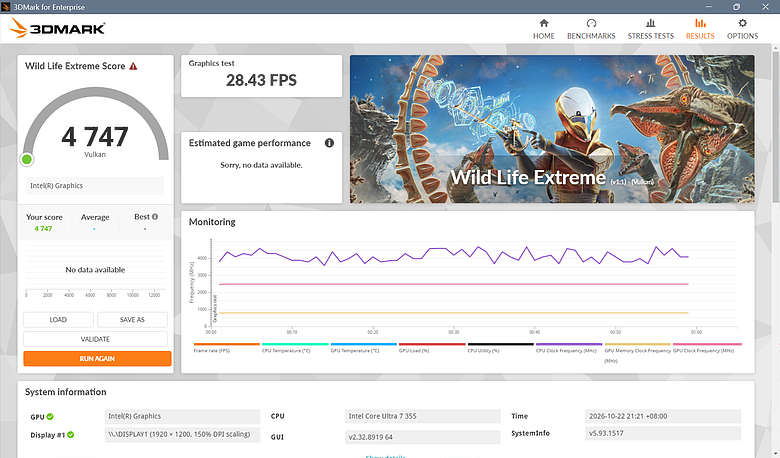Viewport: 780px width, 458px height.
Task: Open the Stress Tests tab
Action: tap(651, 29)
